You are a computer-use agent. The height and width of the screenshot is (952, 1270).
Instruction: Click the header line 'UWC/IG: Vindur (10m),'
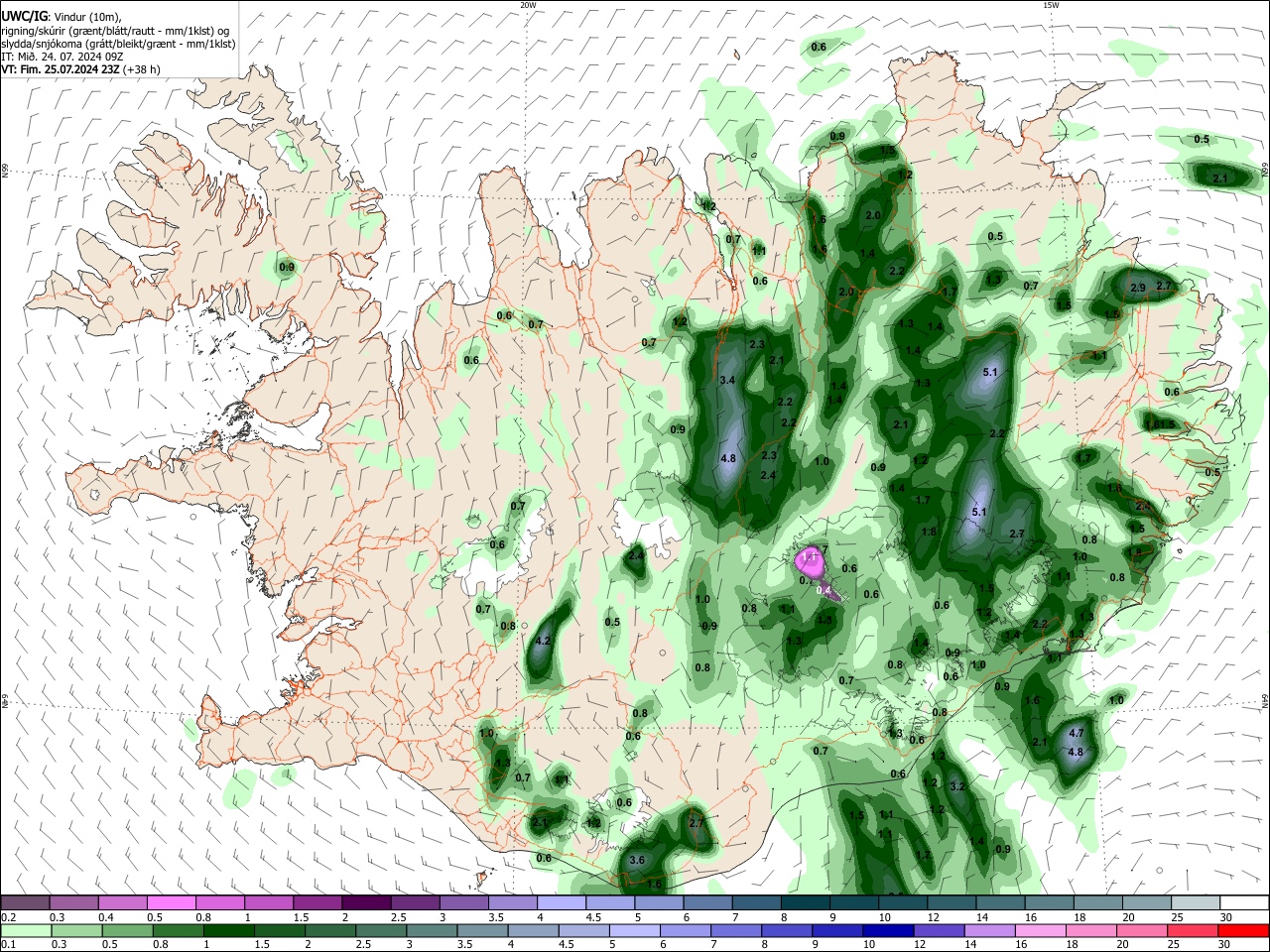[62, 17]
